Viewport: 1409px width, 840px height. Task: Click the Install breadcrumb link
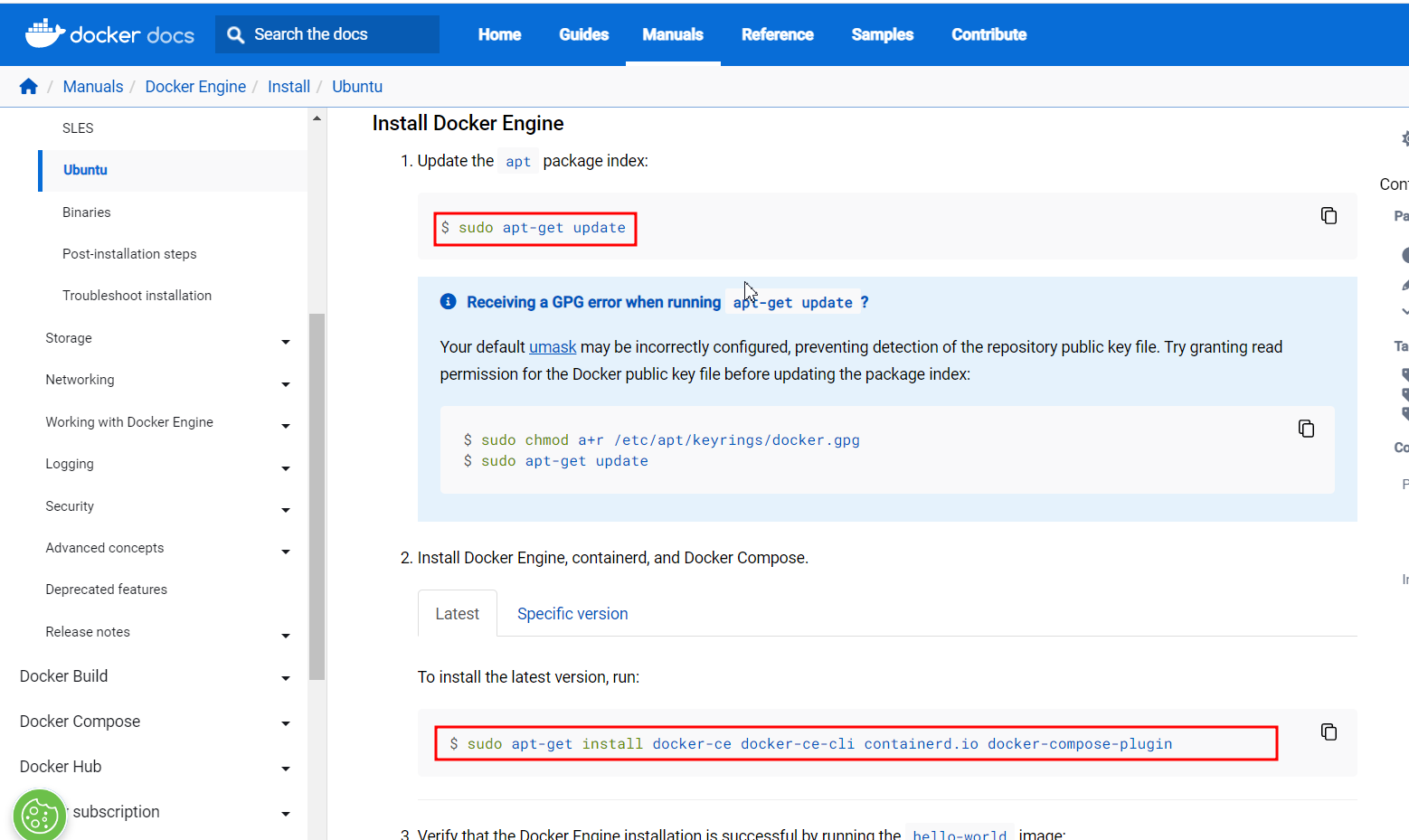point(288,87)
